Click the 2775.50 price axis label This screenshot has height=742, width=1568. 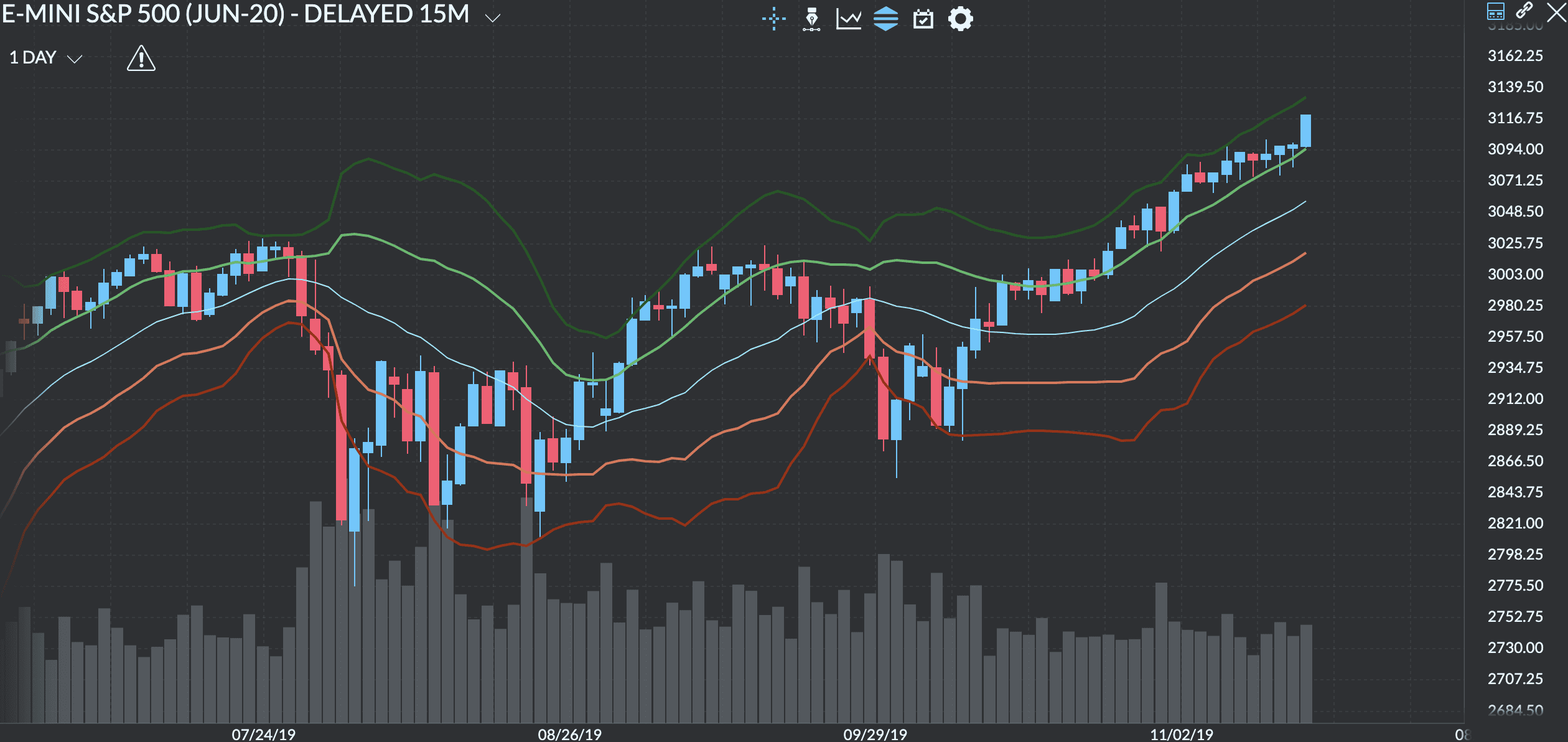[x=1515, y=586]
